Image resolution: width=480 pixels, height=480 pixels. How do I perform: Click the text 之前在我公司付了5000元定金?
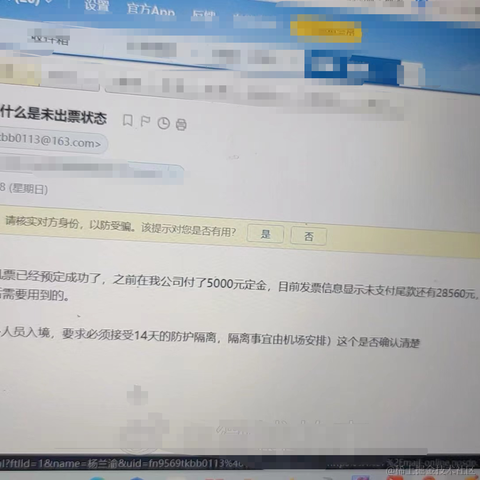pos(189,282)
